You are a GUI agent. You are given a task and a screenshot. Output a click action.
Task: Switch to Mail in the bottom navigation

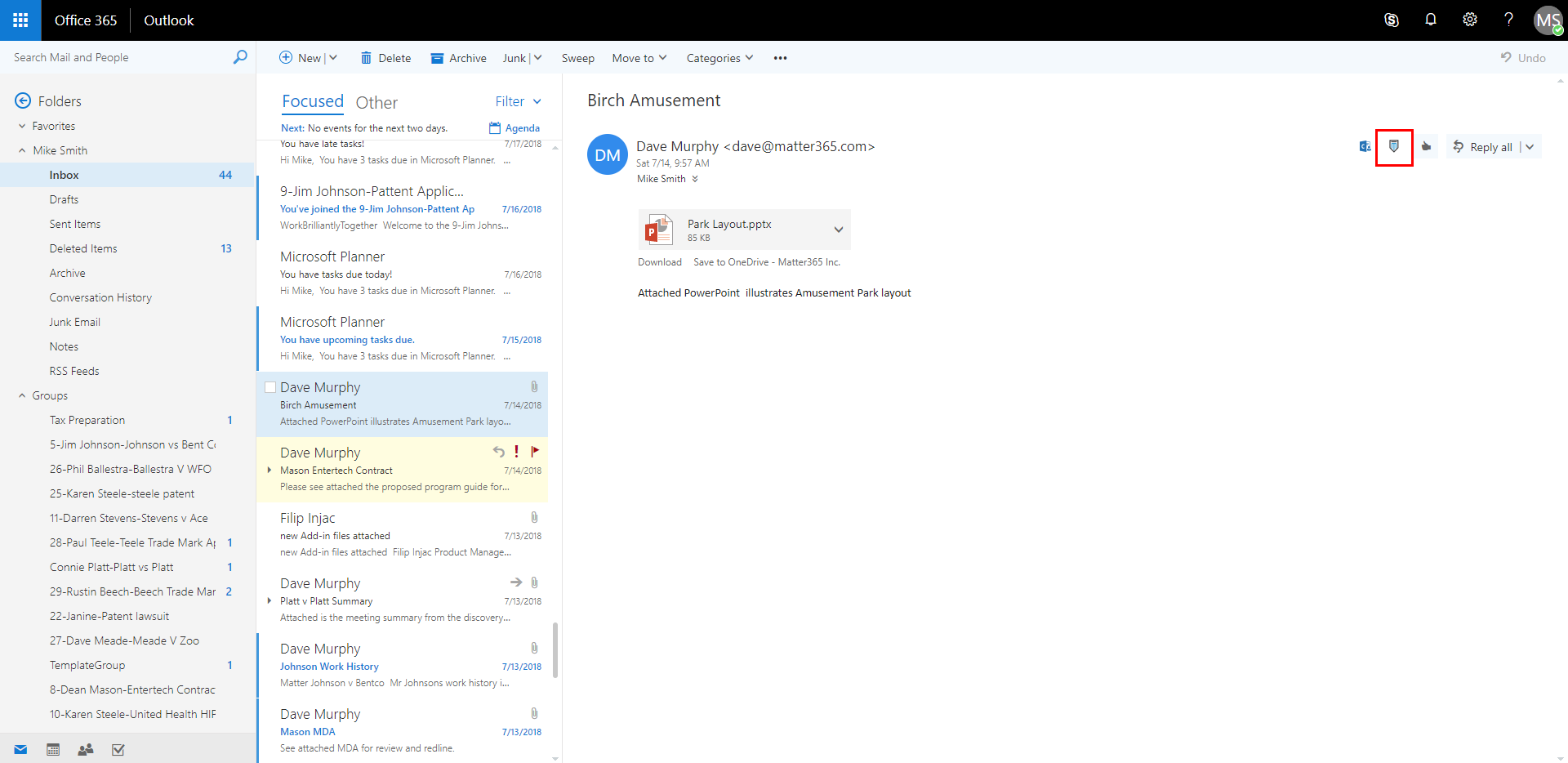click(20, 750)
